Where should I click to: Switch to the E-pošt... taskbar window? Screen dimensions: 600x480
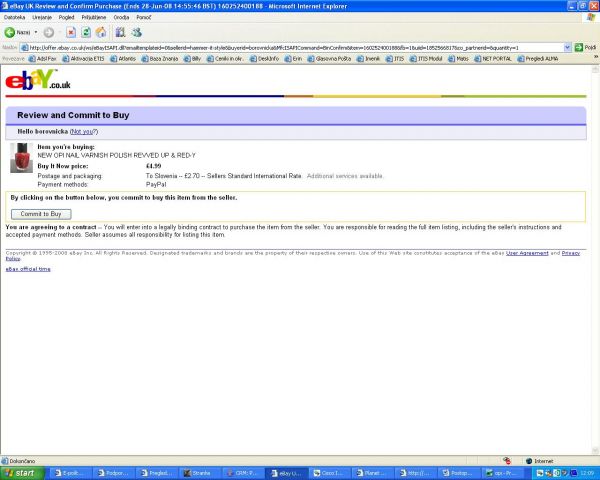[x=71, y=473]
